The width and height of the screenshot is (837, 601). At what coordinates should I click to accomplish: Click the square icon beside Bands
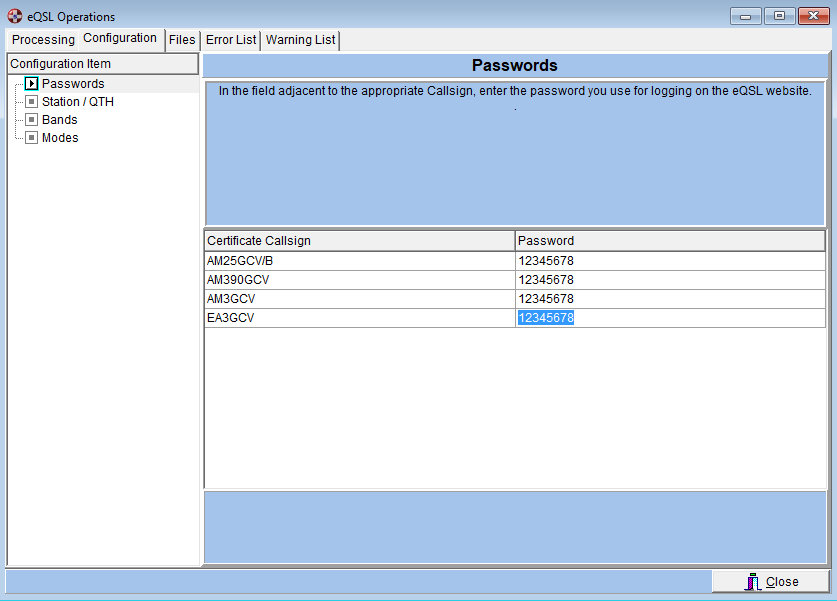[32, 120]
